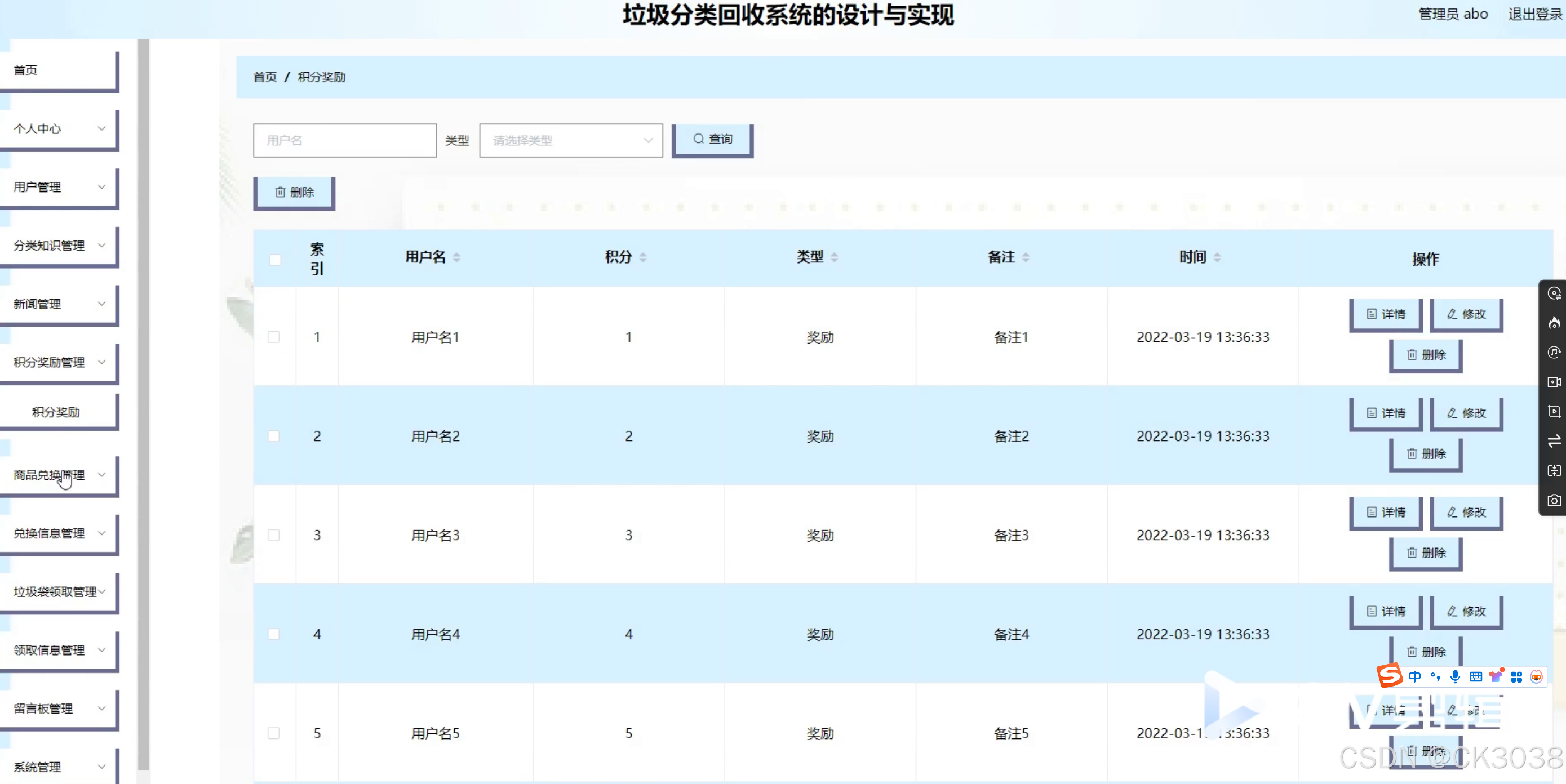This screenshot has width=1566, height=784.
Task: Click the sort arrows beside 时间 column
Action: (1217, 258)
